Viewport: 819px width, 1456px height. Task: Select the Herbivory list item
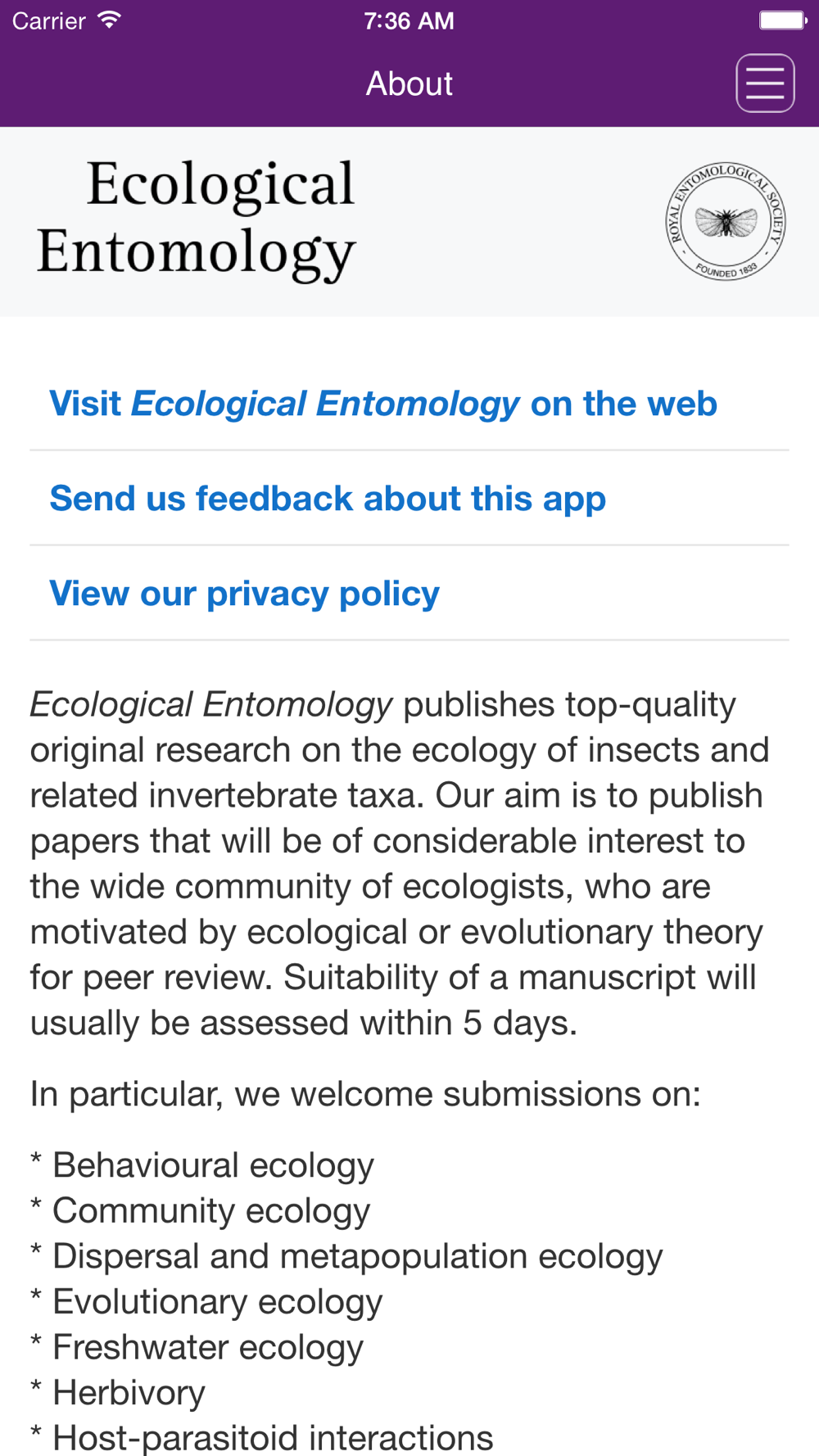pos(118,1392)
